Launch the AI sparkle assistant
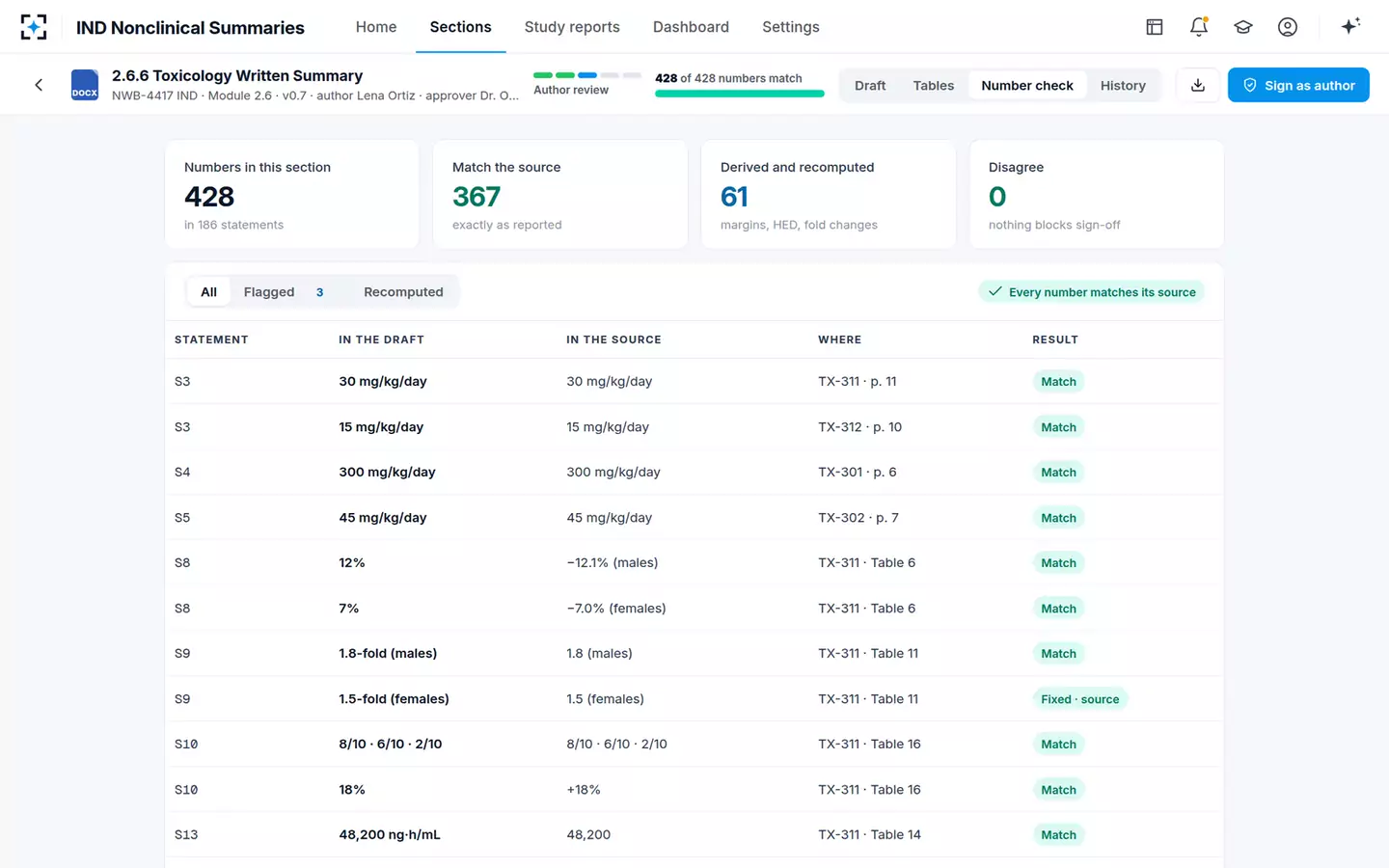 pos(1350,27)
